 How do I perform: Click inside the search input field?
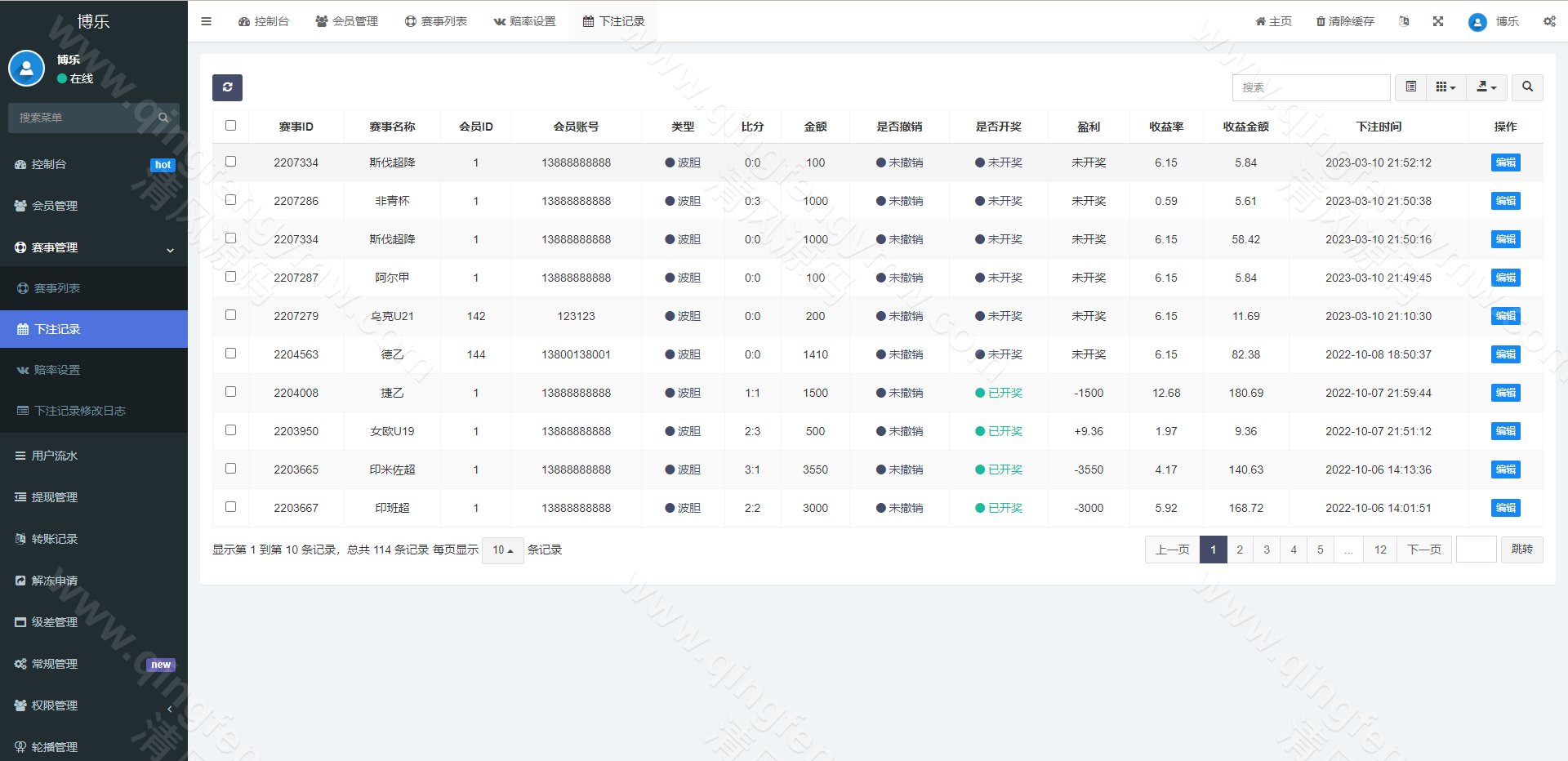pos(1311,87)
